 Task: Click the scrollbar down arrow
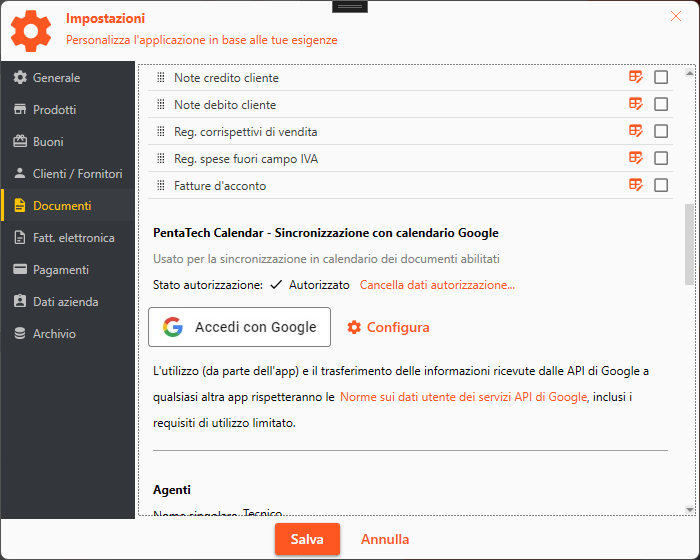click(690, 509)
